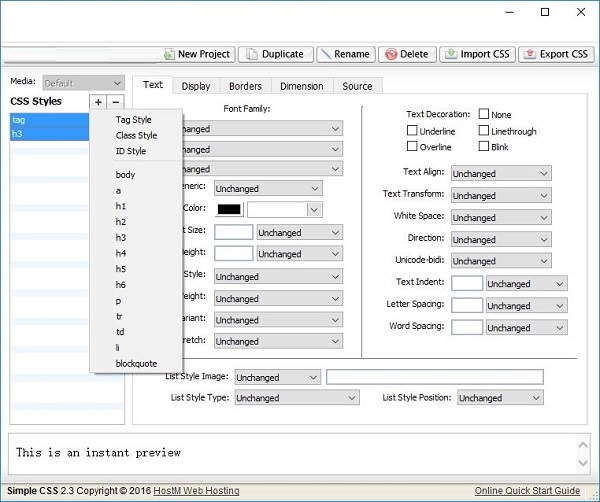Open the Text Align dropdown
The height and width of the screenshot is (502, 600).
tap(501, 173)
